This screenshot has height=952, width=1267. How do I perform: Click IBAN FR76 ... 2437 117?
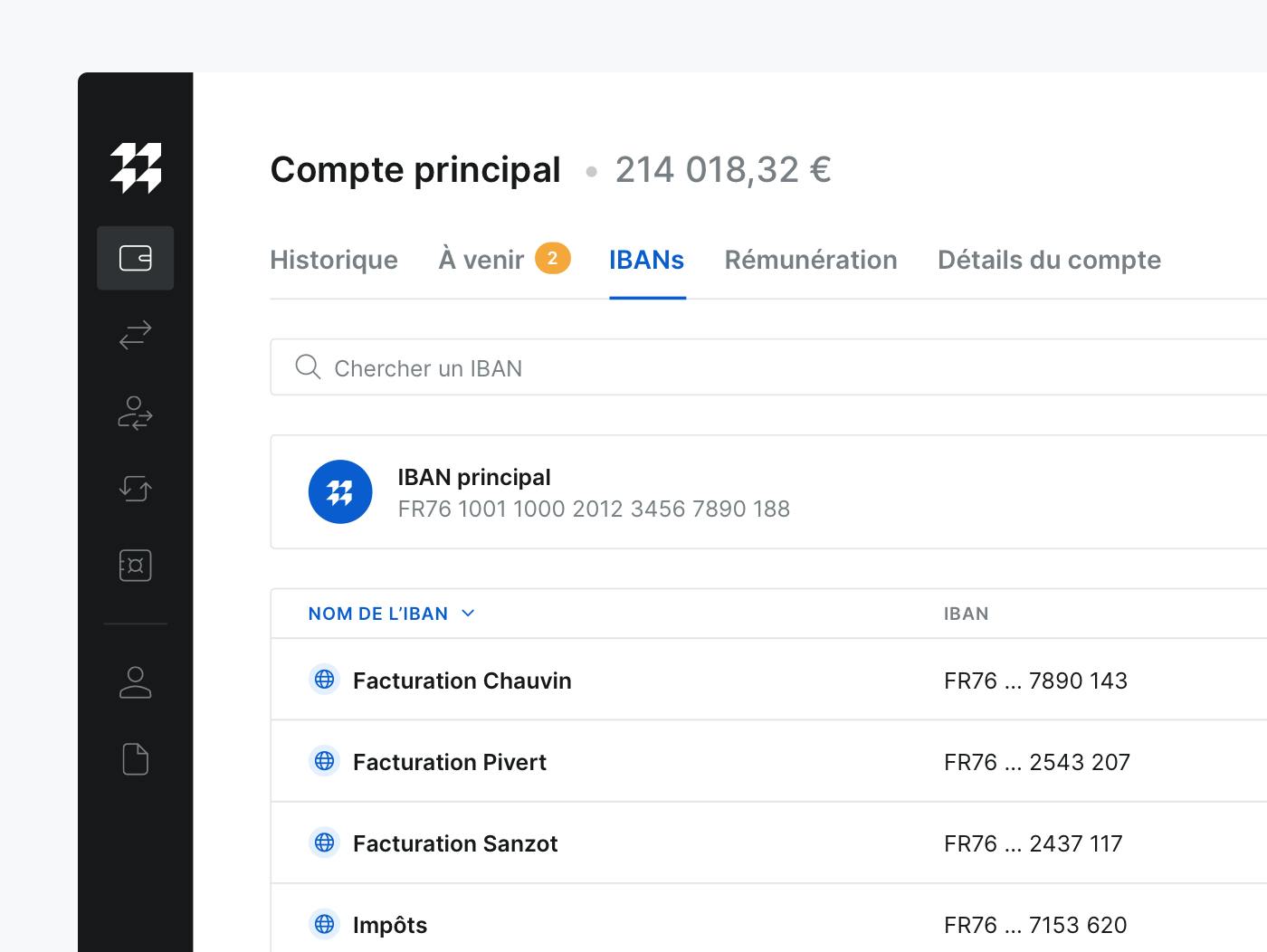[x=1033, y=843]
